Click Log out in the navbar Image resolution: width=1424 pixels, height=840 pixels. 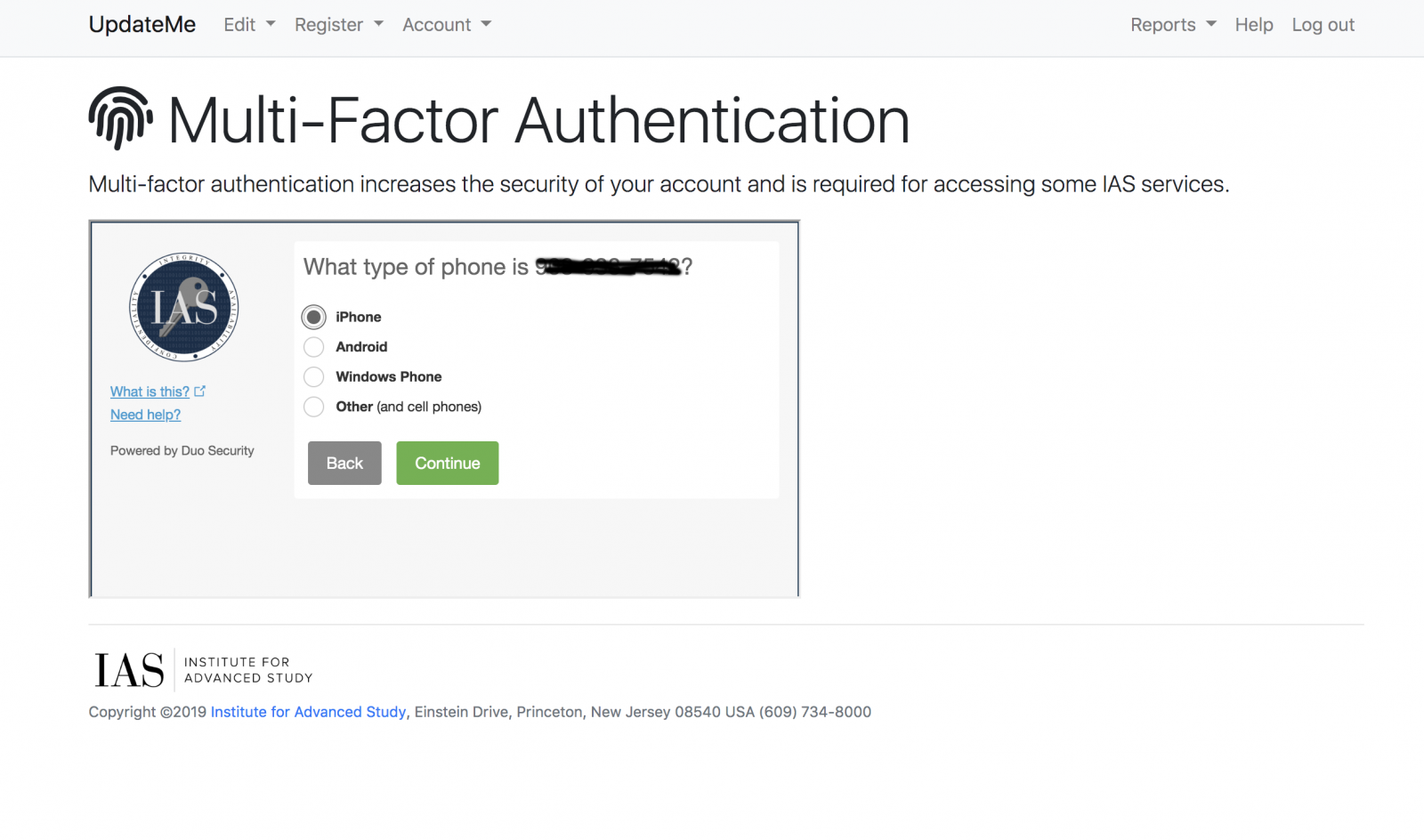click(1323, 25)
